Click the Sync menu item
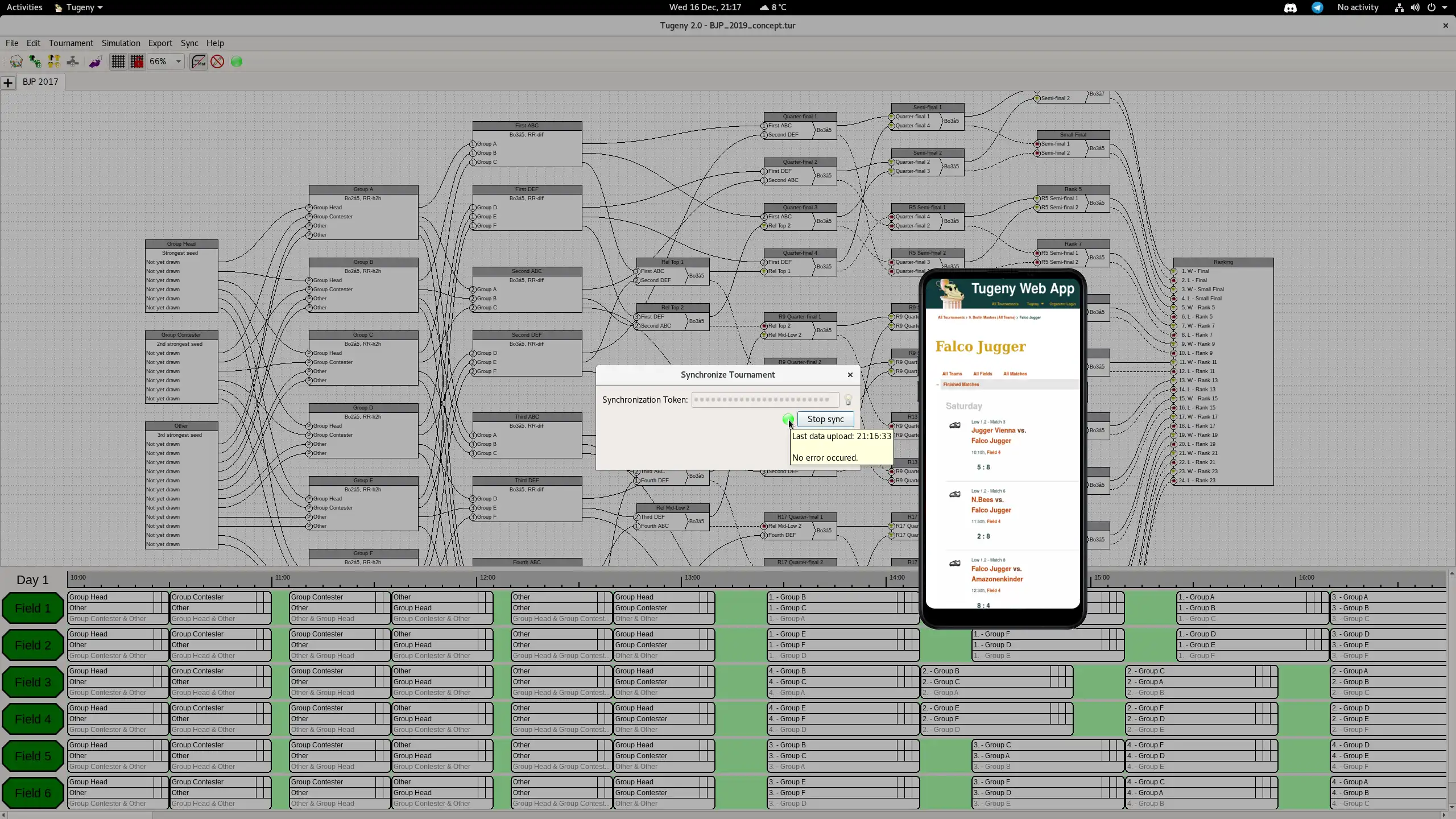The height and width of the screenshot is (819, 1456). click(x=189, y=43)
